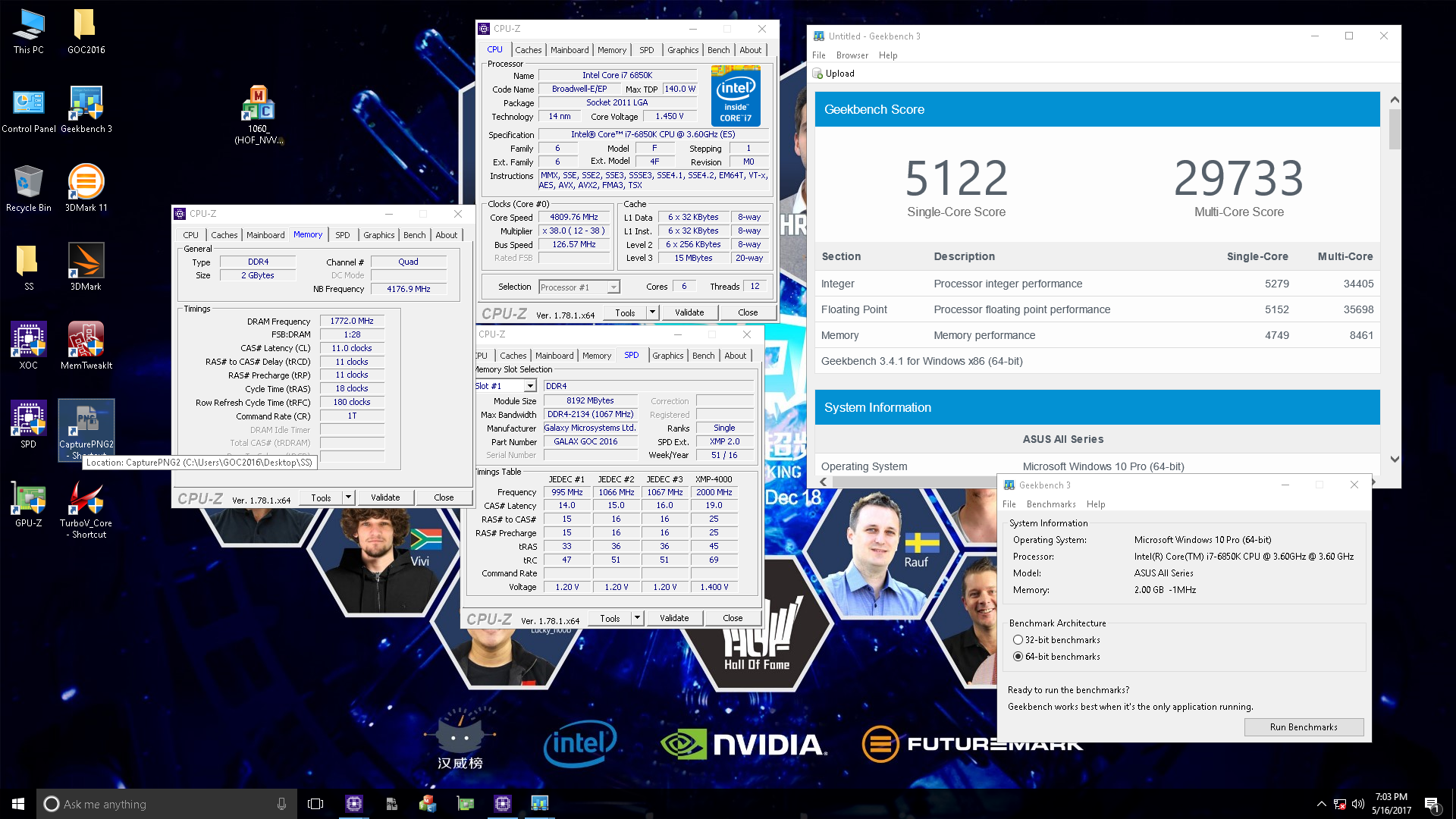Click Validate in top CPU-Z window
This screenshot has width=1456, height=819.
[689, 312]
